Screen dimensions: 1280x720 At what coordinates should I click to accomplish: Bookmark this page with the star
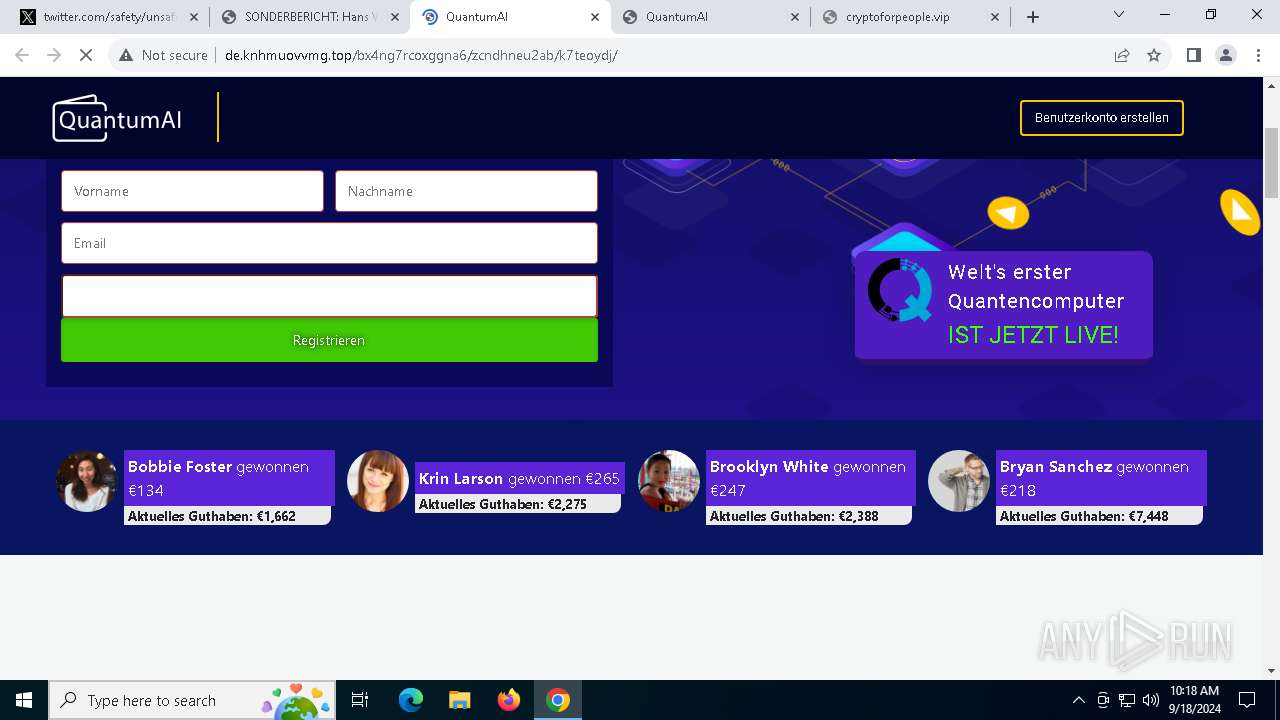[x=1154, y=55]
